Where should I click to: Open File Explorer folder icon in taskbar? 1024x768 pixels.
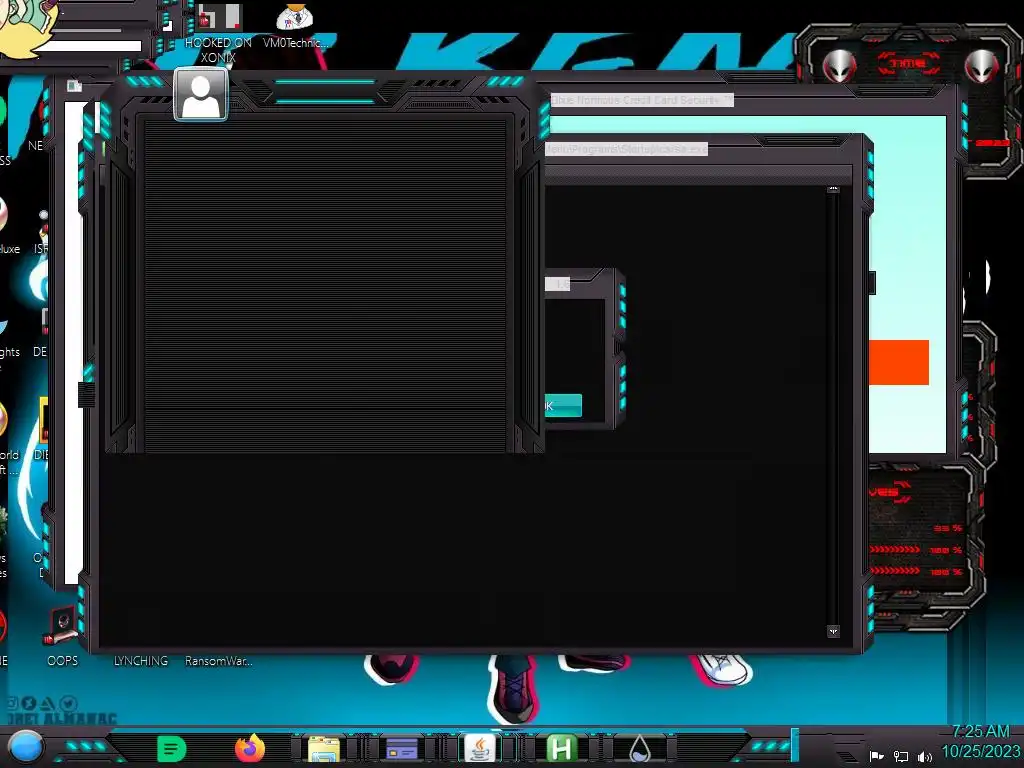[324, 749]
